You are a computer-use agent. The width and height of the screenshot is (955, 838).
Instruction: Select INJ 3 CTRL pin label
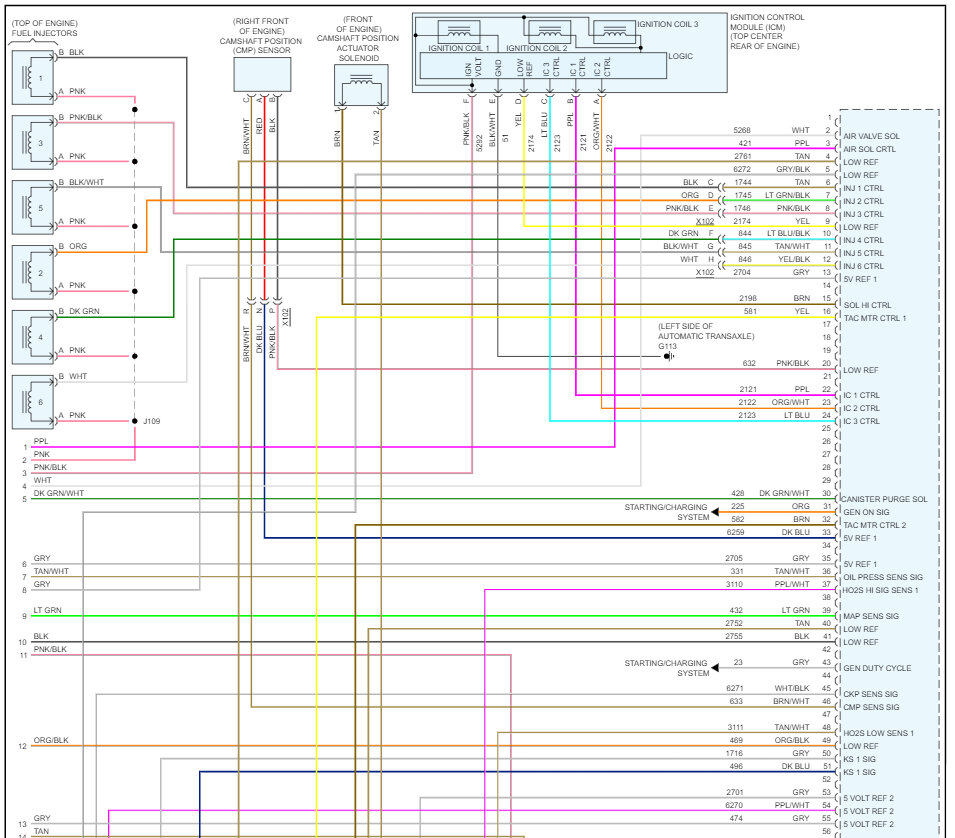[863, 214]
